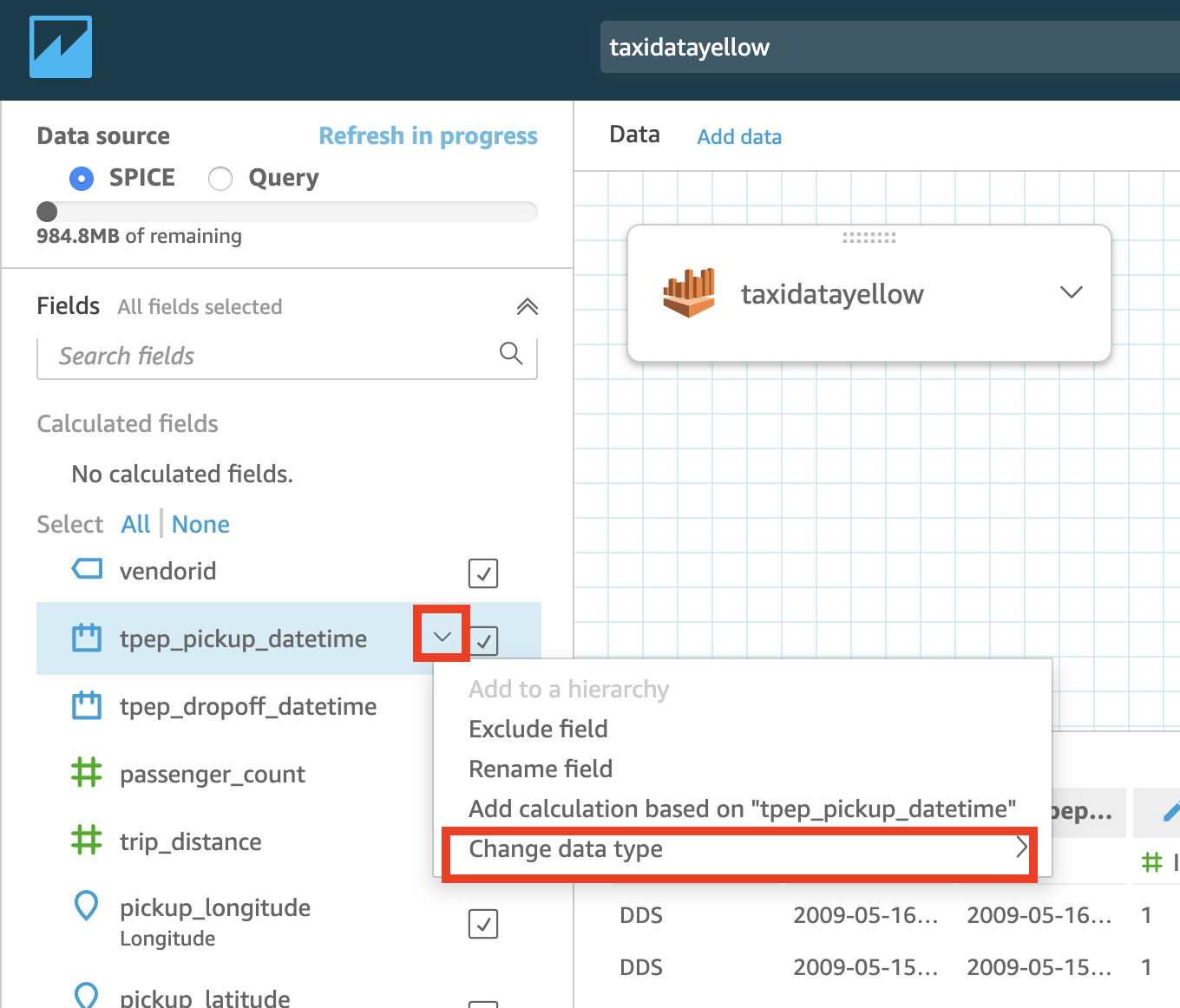This screenshot has height=1008, width=1180.
Task: Click the disabled Add to a hierarchy entry
Action: coord(569,689)
